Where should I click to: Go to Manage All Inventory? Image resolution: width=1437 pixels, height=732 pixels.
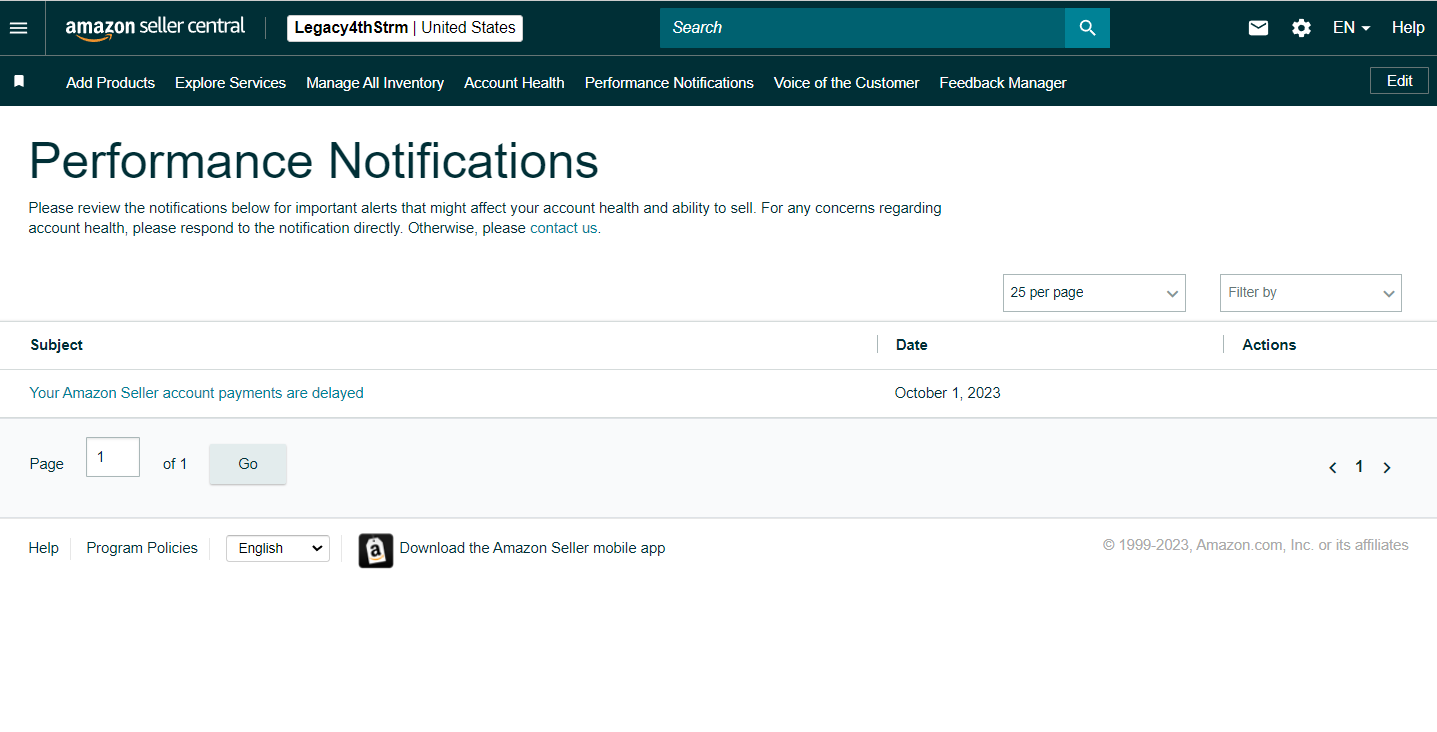tap(375, 83)
